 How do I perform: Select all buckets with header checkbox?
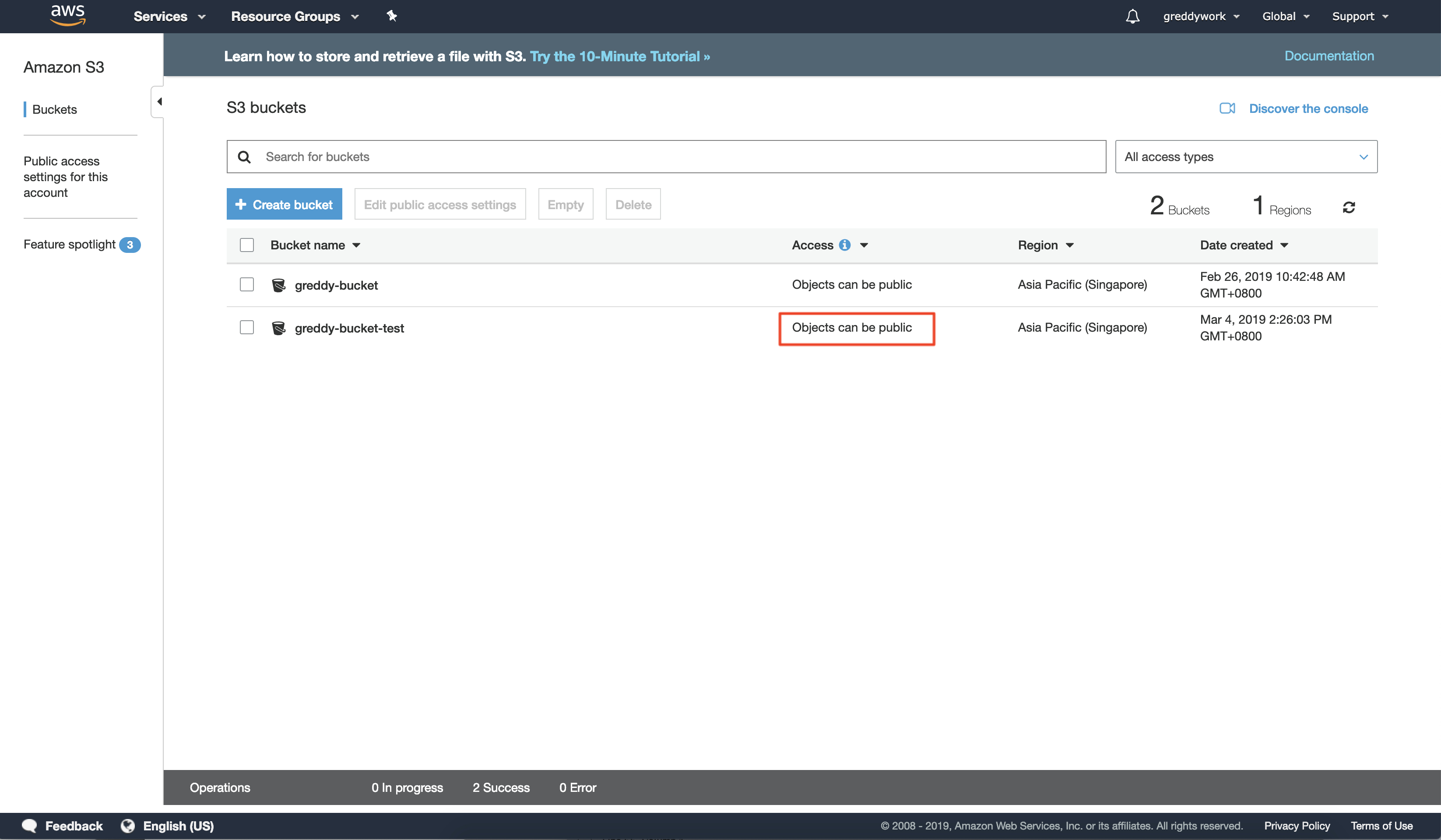point(246,245)
